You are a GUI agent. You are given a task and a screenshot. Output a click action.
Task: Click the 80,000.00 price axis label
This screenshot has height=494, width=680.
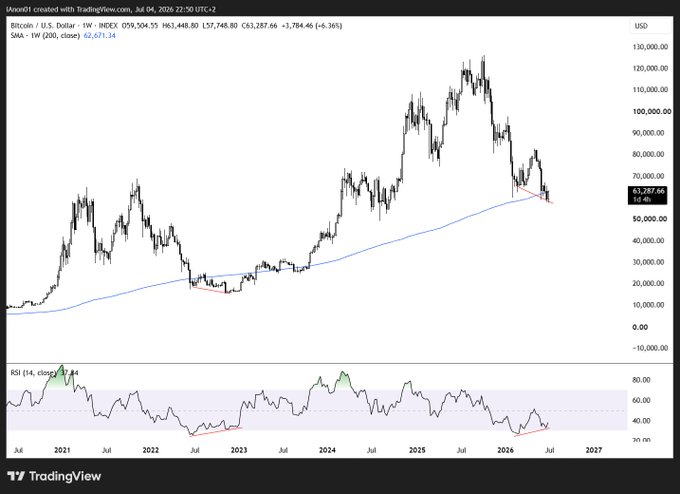(648, 154)
